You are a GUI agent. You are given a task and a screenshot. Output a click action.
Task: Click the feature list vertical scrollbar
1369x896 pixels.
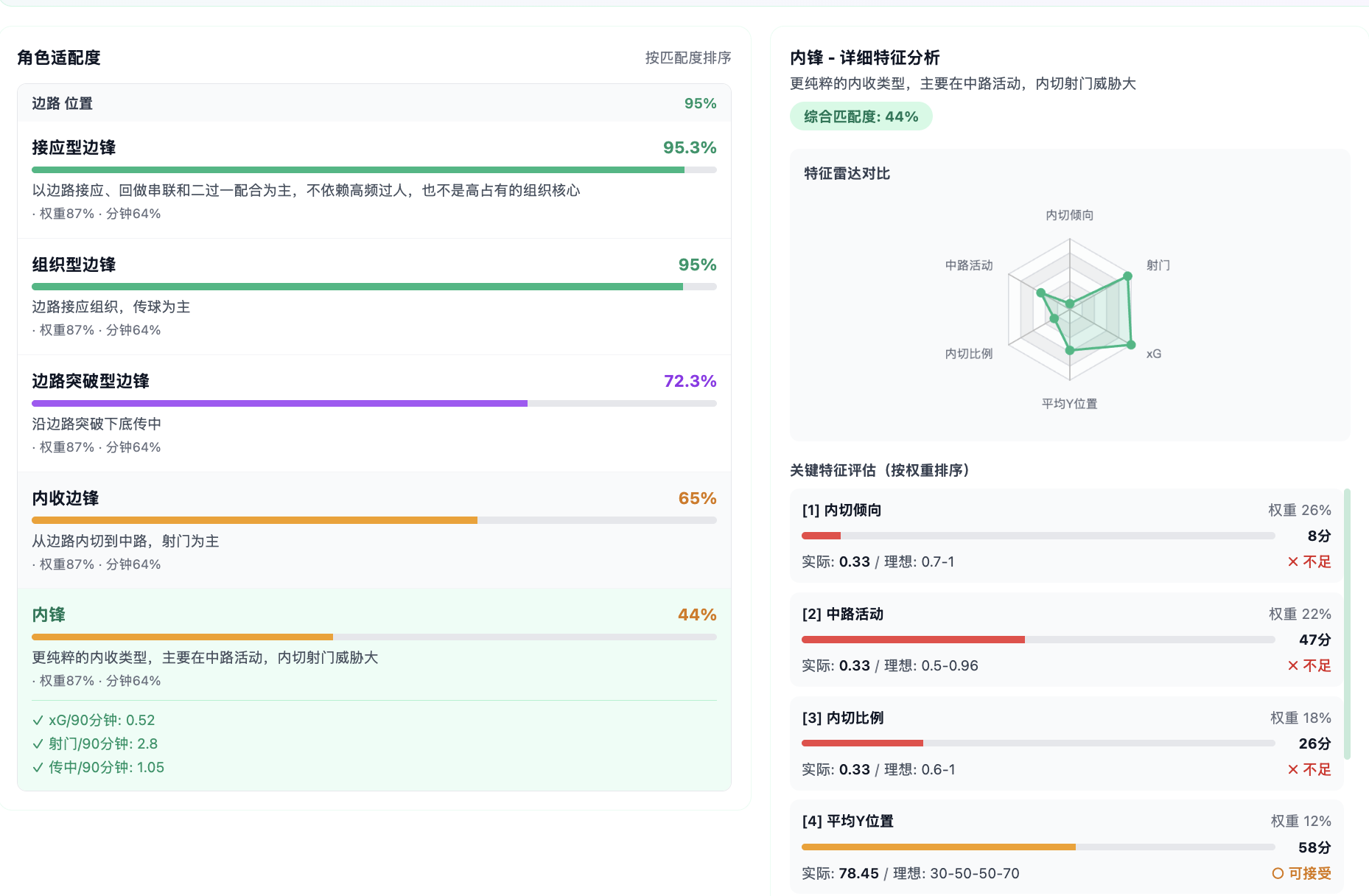(1348, 623)
